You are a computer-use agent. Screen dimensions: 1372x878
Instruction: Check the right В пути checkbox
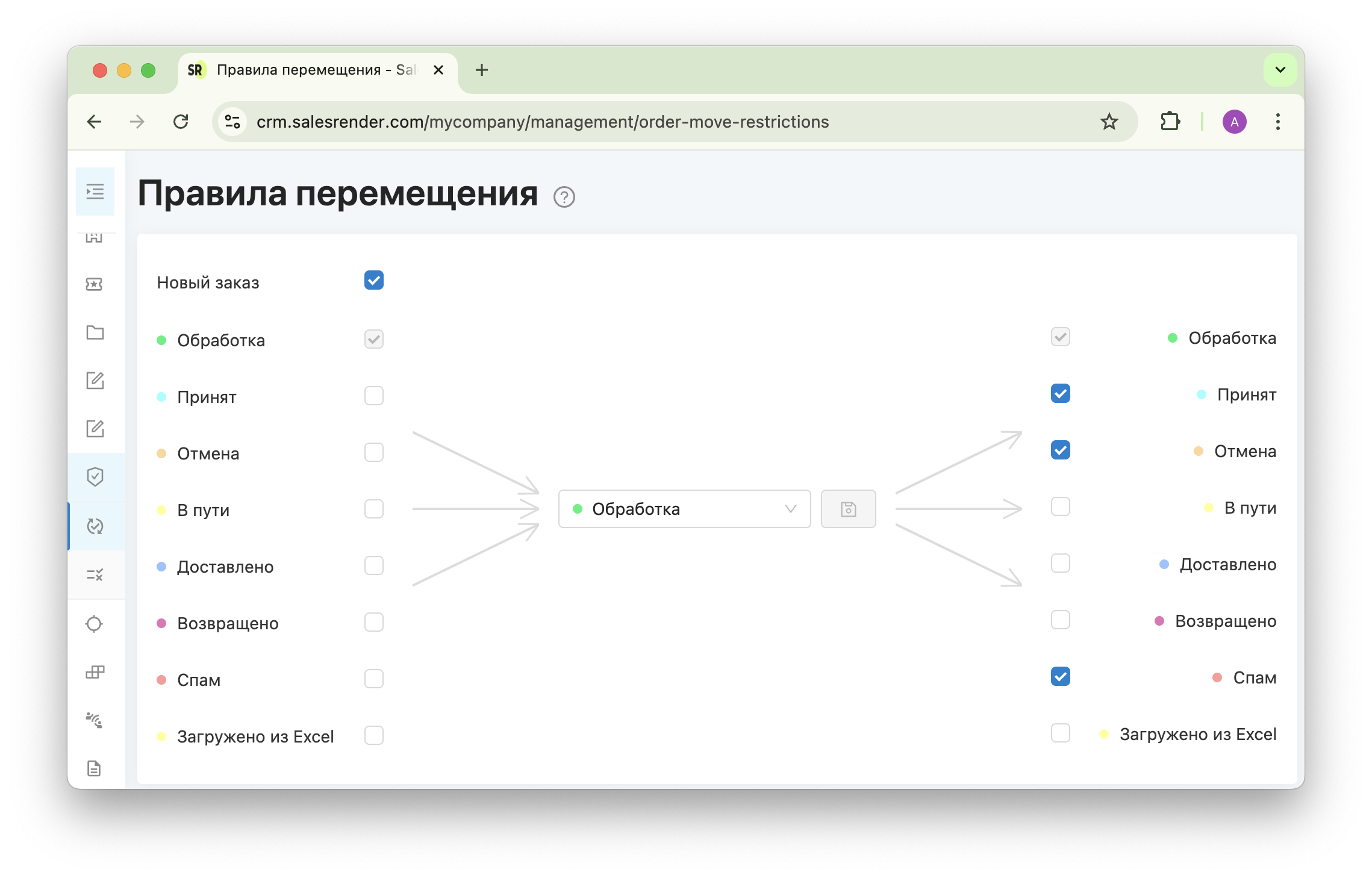click(x=1061, y=506)
